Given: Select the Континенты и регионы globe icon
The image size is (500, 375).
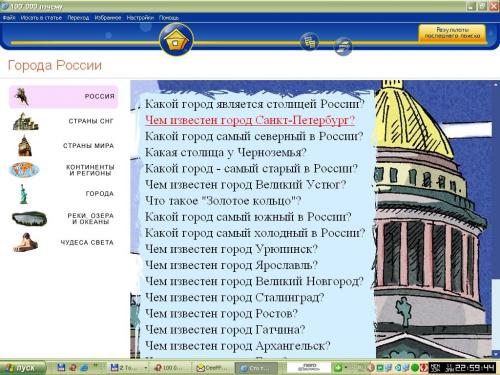Looking at the screenshot, I should (24, 170).
